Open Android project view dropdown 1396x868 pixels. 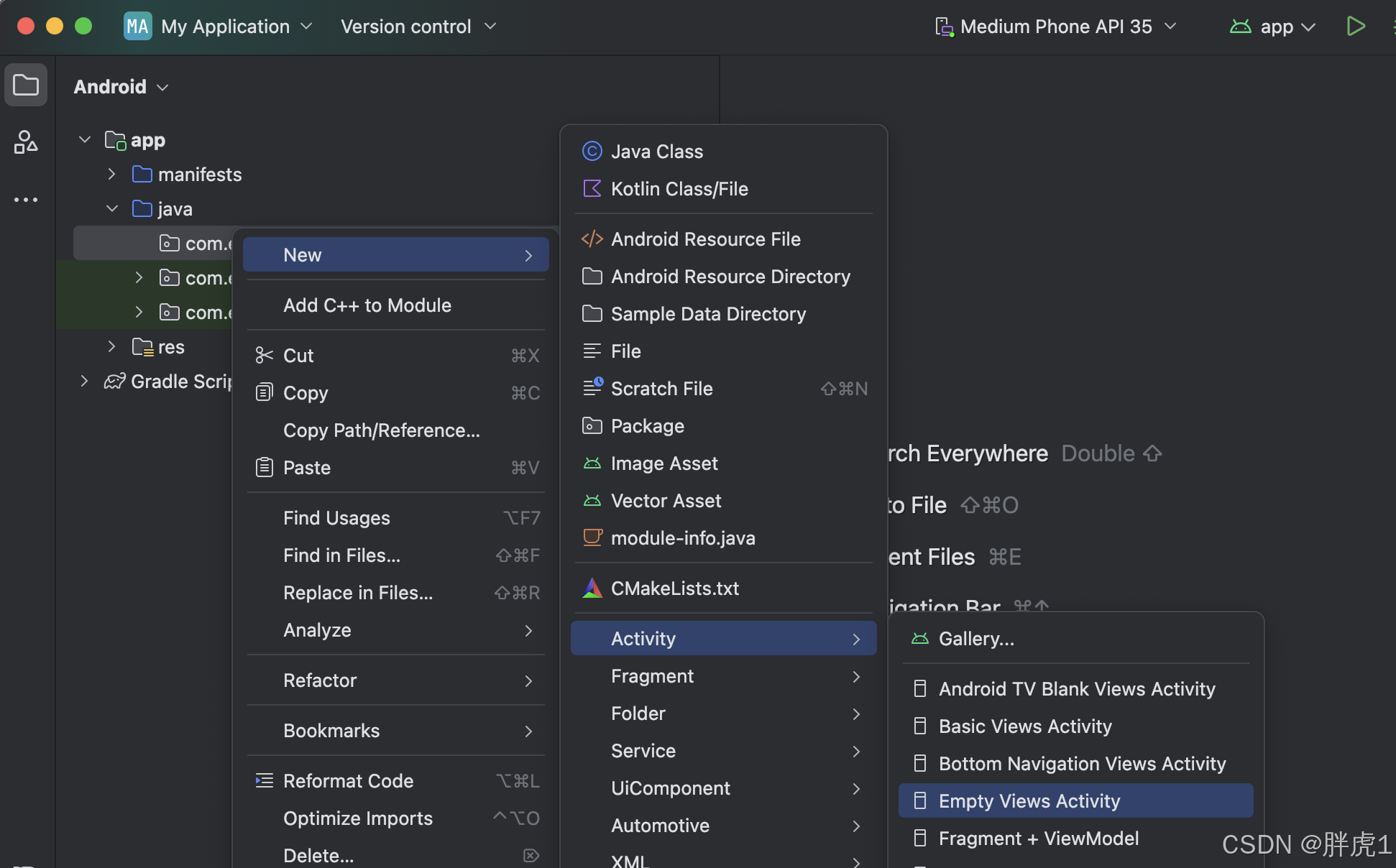click(121, 87)
